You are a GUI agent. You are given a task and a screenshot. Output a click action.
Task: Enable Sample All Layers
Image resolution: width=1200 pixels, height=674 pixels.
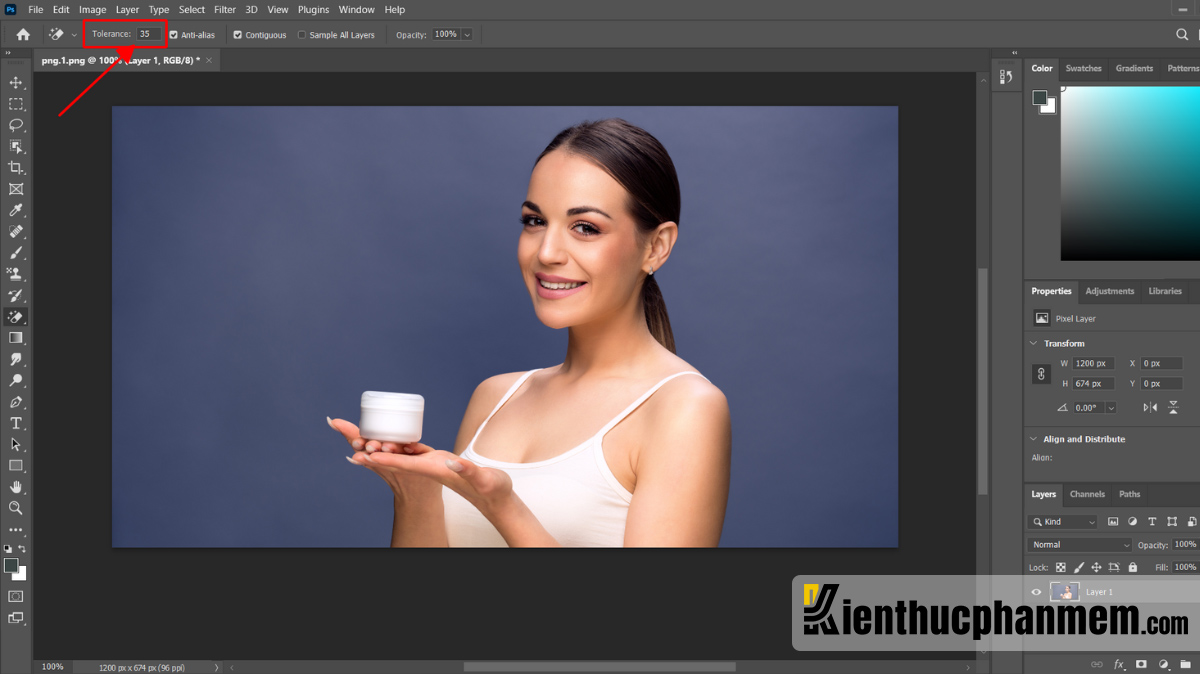tap(302, 35)
